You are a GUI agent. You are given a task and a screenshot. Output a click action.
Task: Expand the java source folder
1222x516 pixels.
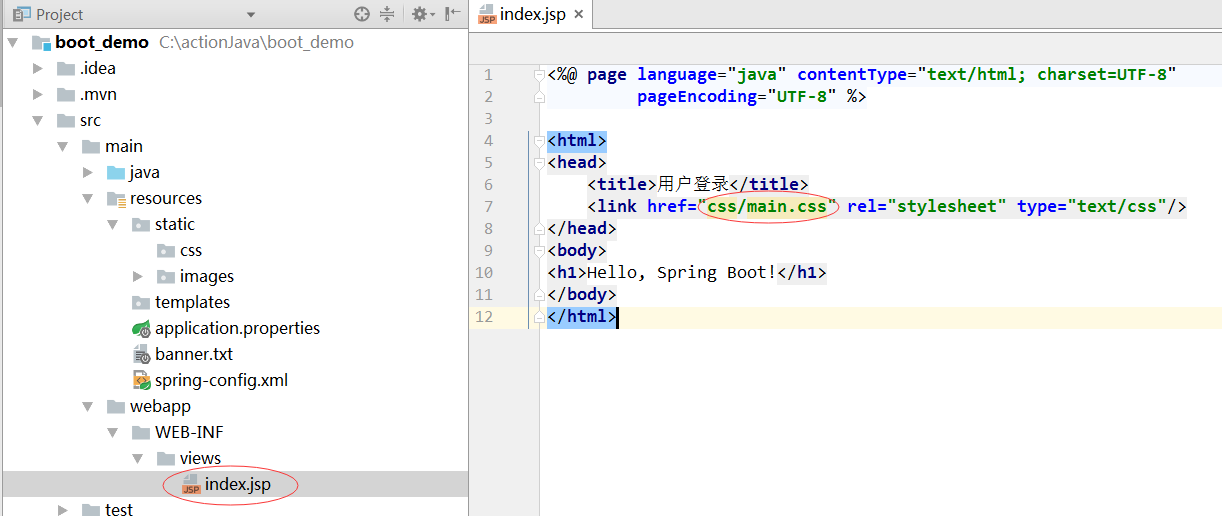88,172
